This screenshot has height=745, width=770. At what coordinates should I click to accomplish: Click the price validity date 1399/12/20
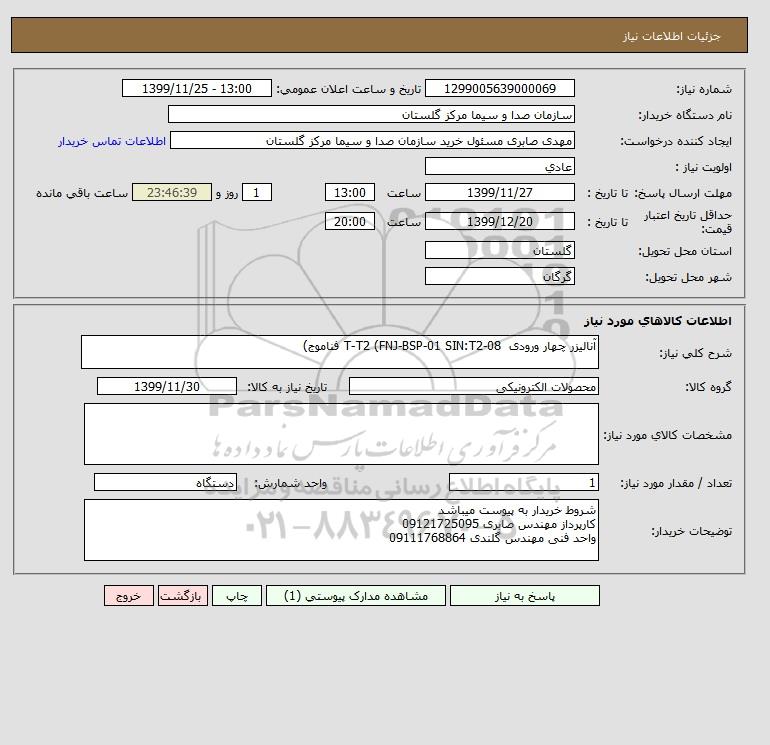499,221
